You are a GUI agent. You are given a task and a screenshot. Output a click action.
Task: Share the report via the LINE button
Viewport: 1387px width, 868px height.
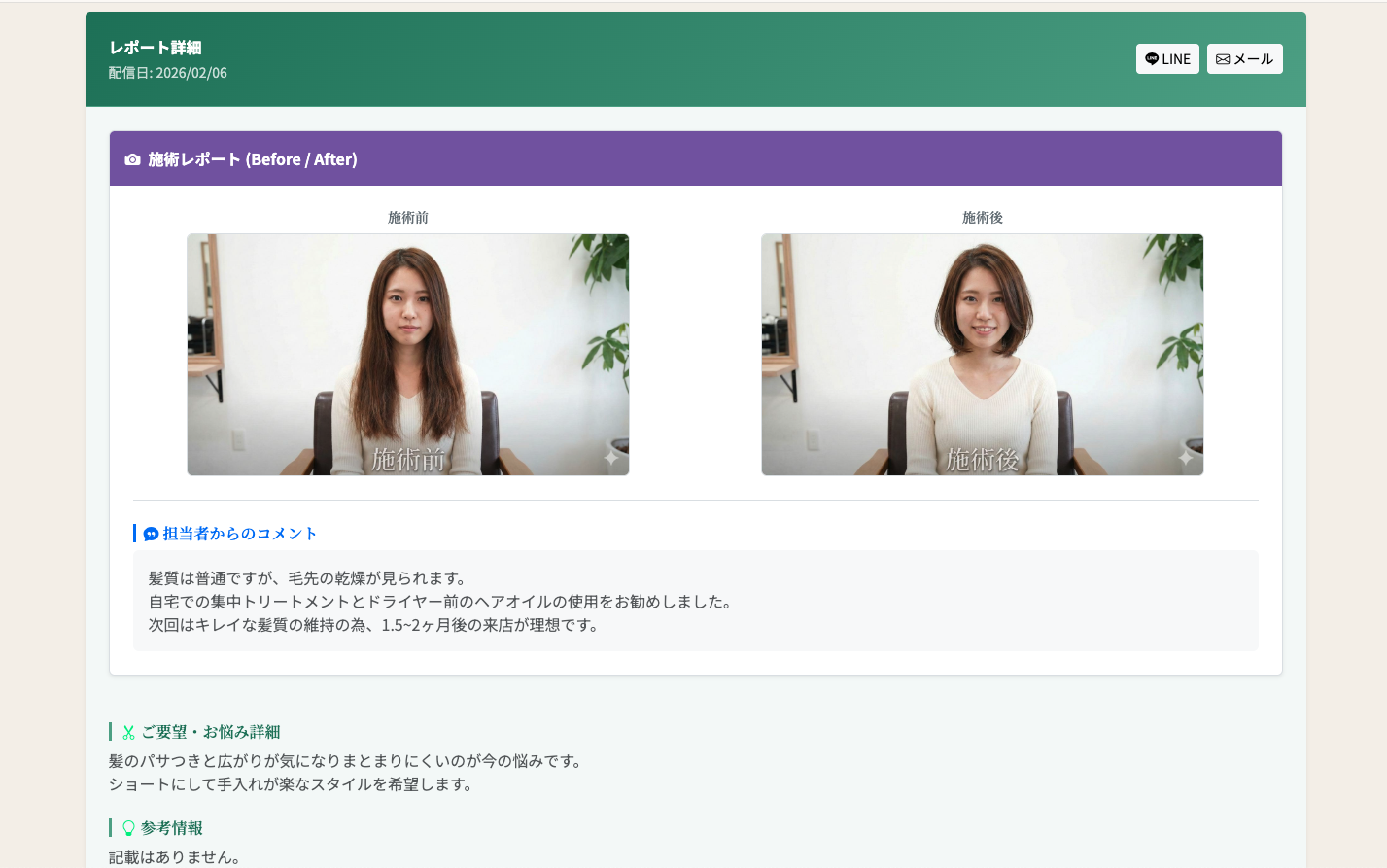[1167, 58]
